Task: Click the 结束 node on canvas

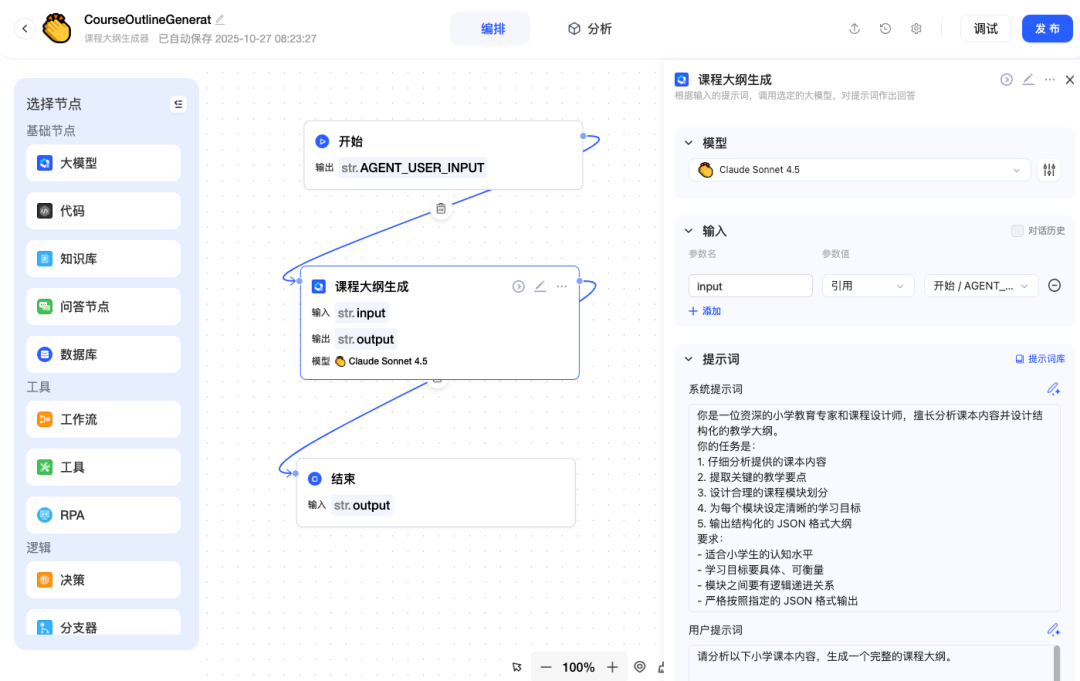Action: (436, 493)
